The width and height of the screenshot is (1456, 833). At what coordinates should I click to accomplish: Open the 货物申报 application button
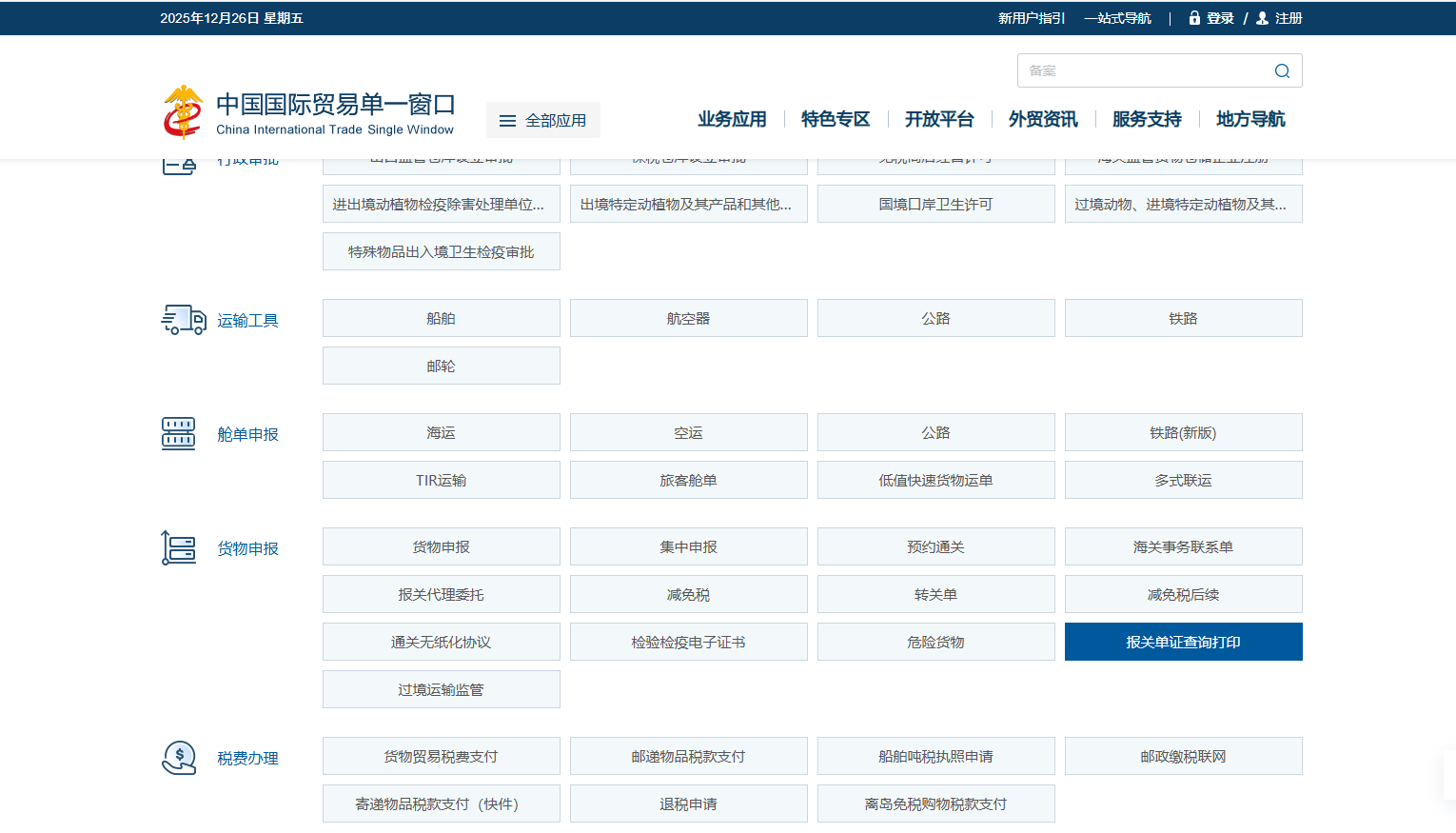click(441, 546)
